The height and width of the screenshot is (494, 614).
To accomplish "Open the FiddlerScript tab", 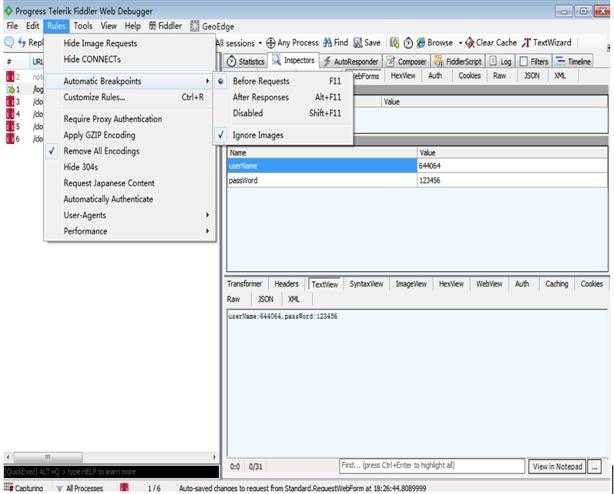I will pyautogui.click(x=458, y=61).
